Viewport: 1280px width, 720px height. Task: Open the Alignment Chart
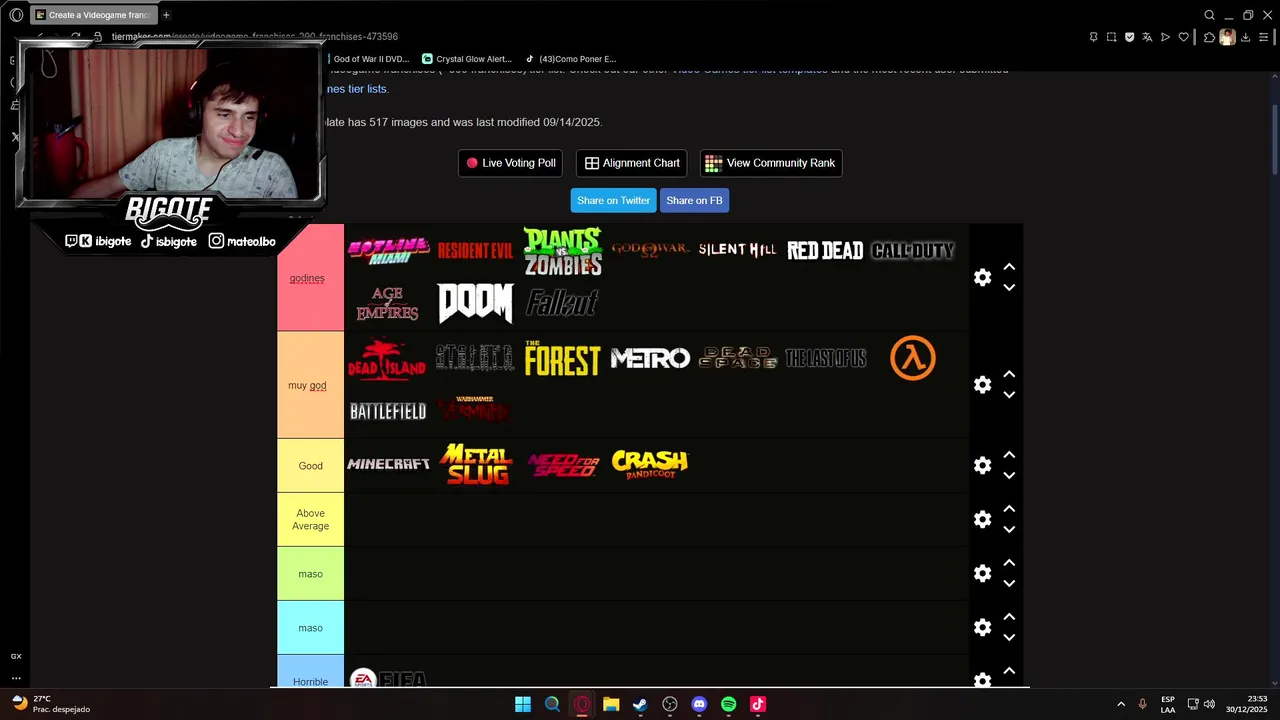[631, 163]
